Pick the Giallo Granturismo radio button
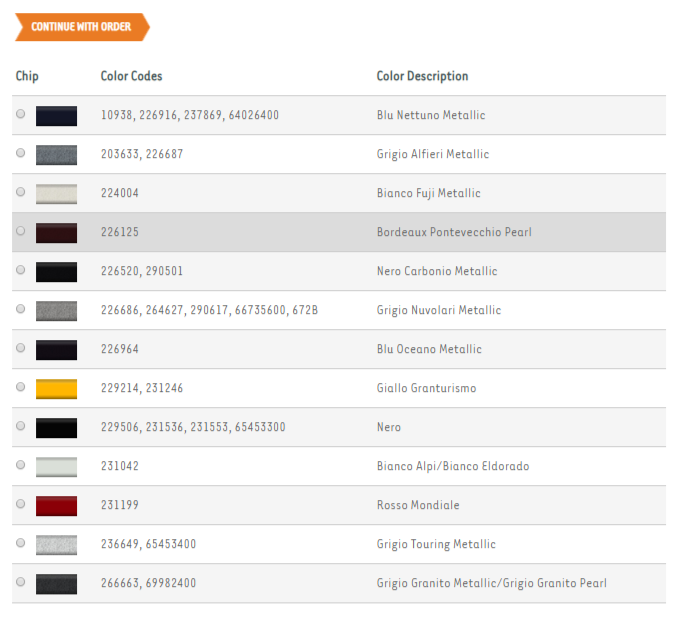The width and height of the screenshot is (687, 627). [21, 387]
